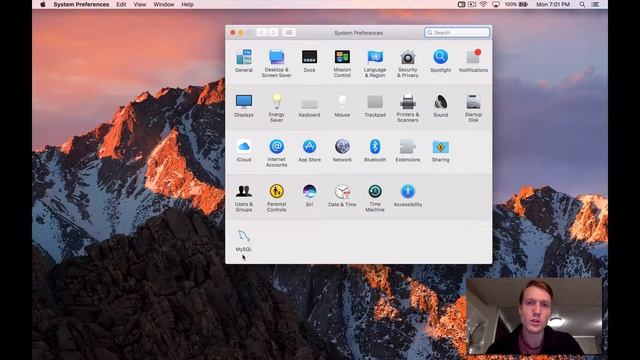Open the MySQL preferences pane

coord(244,240)
